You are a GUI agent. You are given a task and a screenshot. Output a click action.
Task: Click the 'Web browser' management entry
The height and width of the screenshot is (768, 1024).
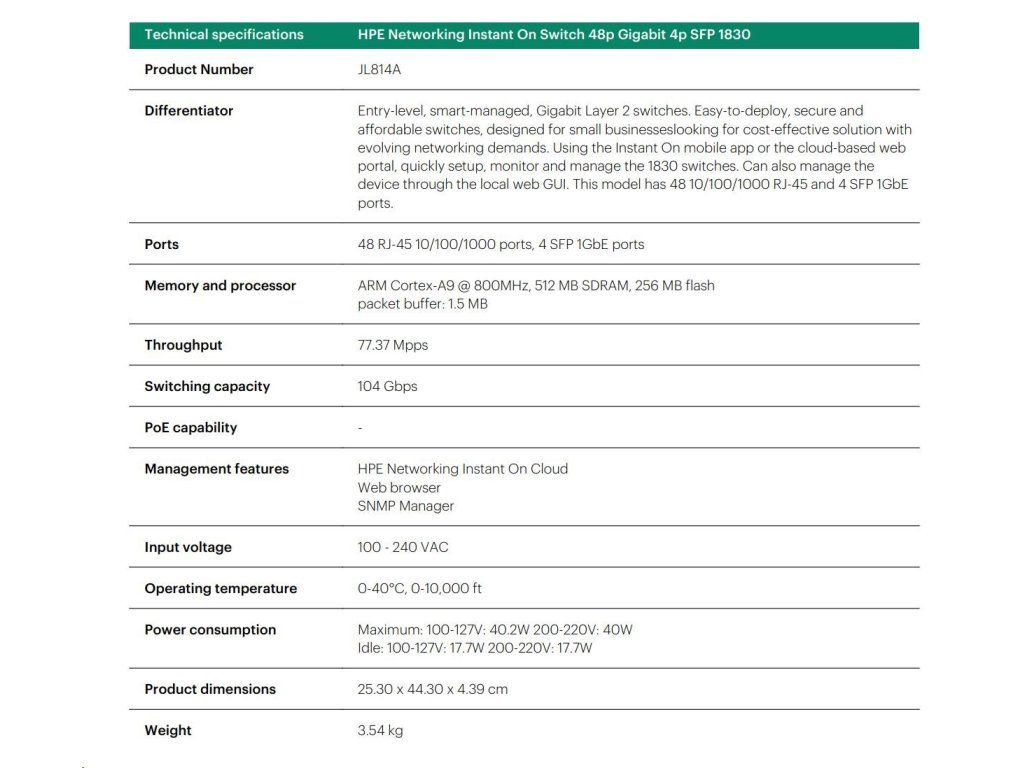[x=399, y=487]
